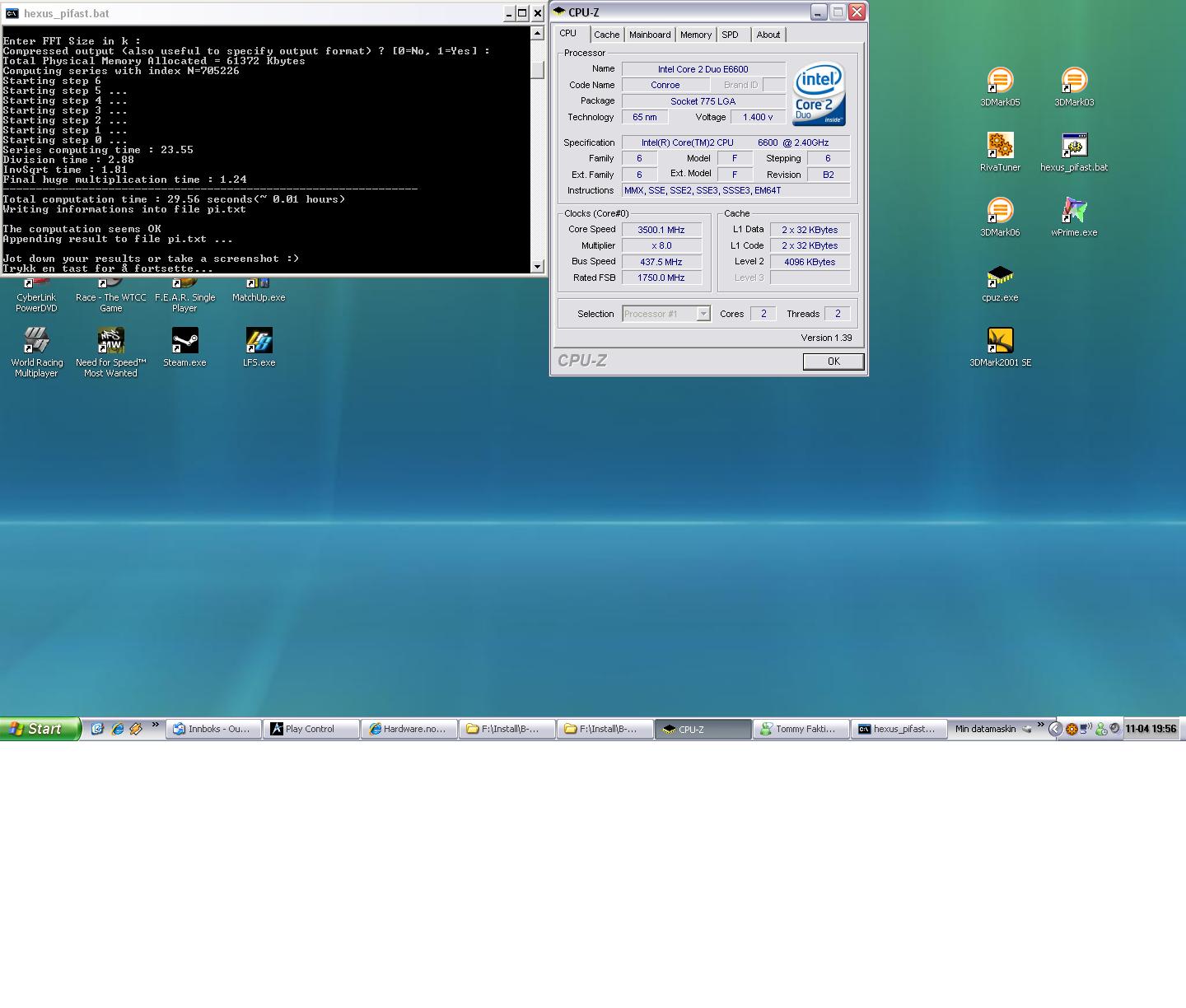Show hidden tray icons with the arrow

click(x=1054, y=729)
